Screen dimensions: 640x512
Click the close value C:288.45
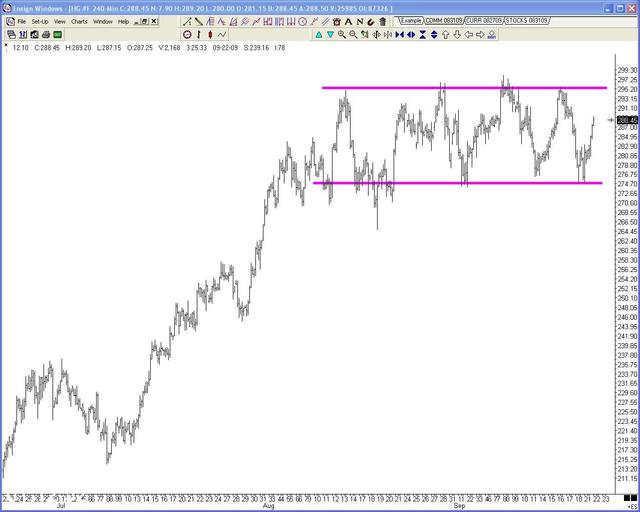pos(47,48)
